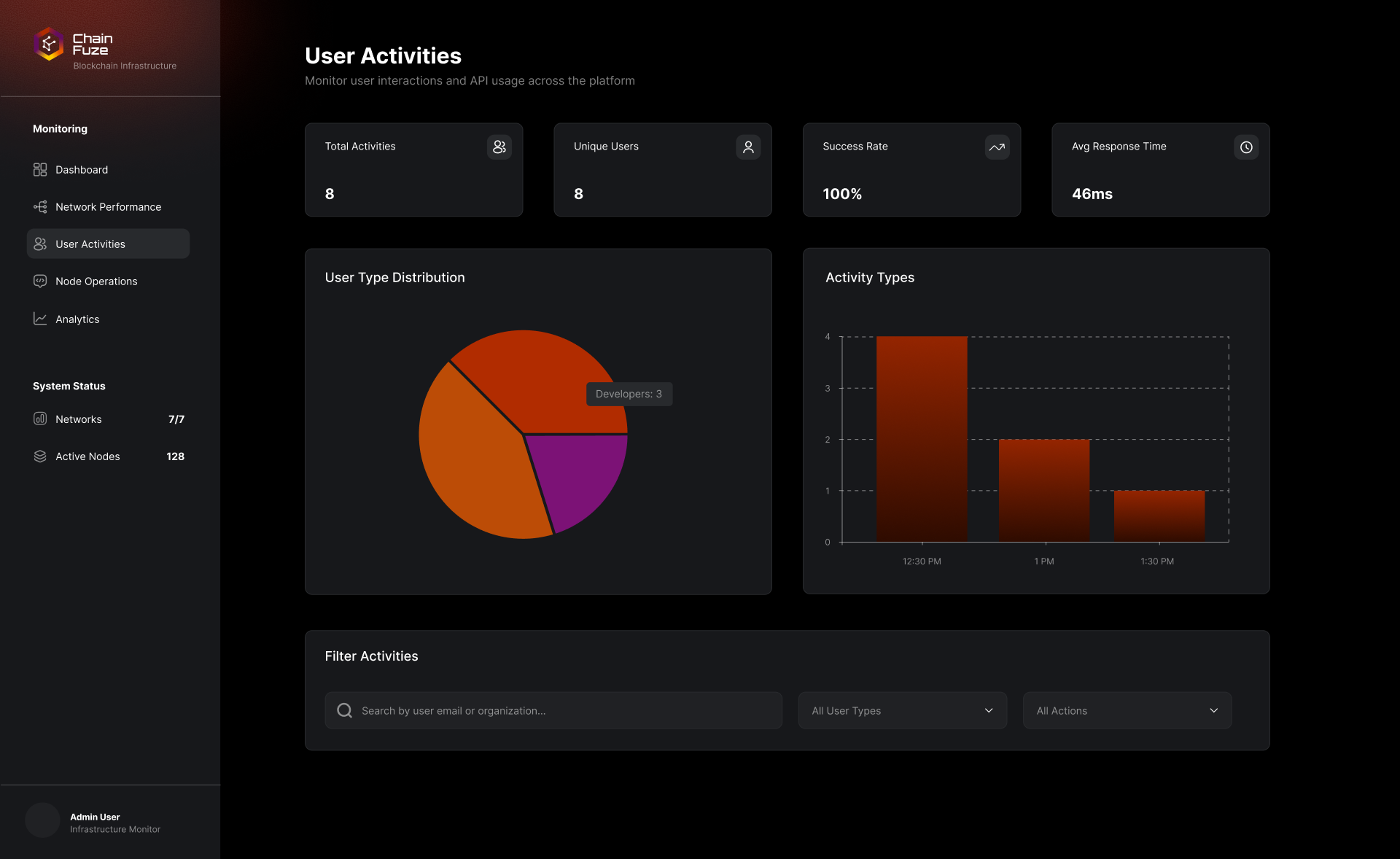This screenshot has height=859, width=1400.
Task: Click the purple pie chart slice
Action: pos(581,475)
